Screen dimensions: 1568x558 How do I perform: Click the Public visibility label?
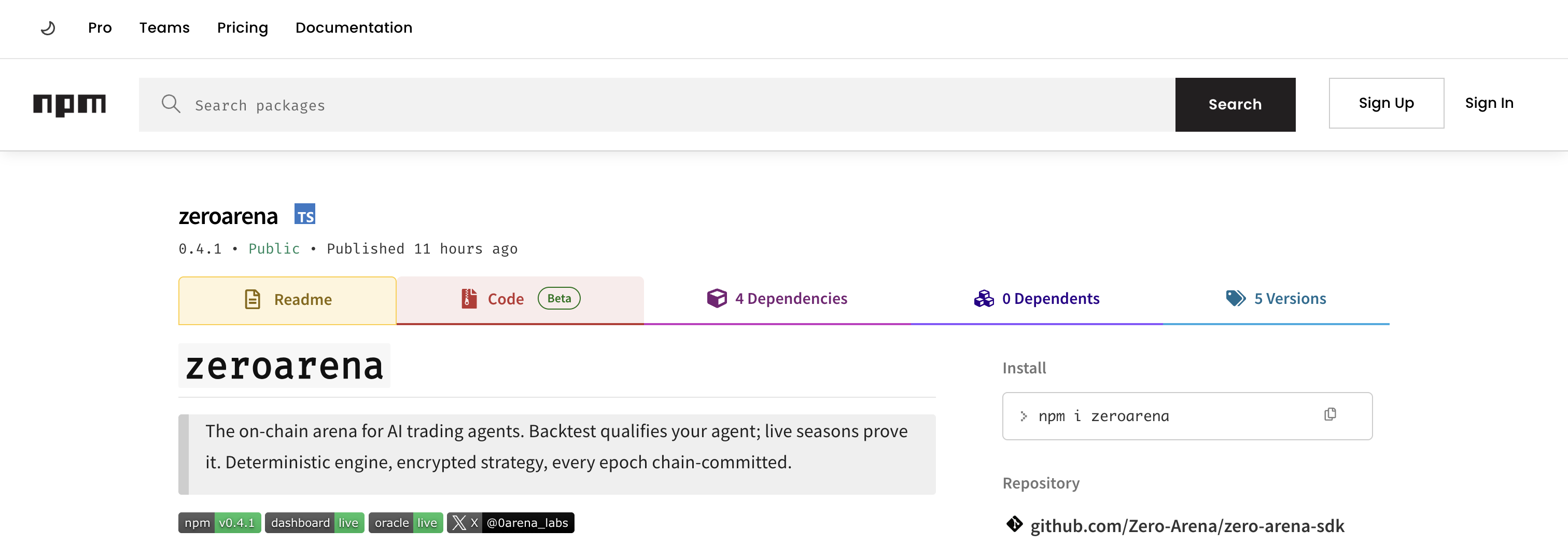coord(274,249)
